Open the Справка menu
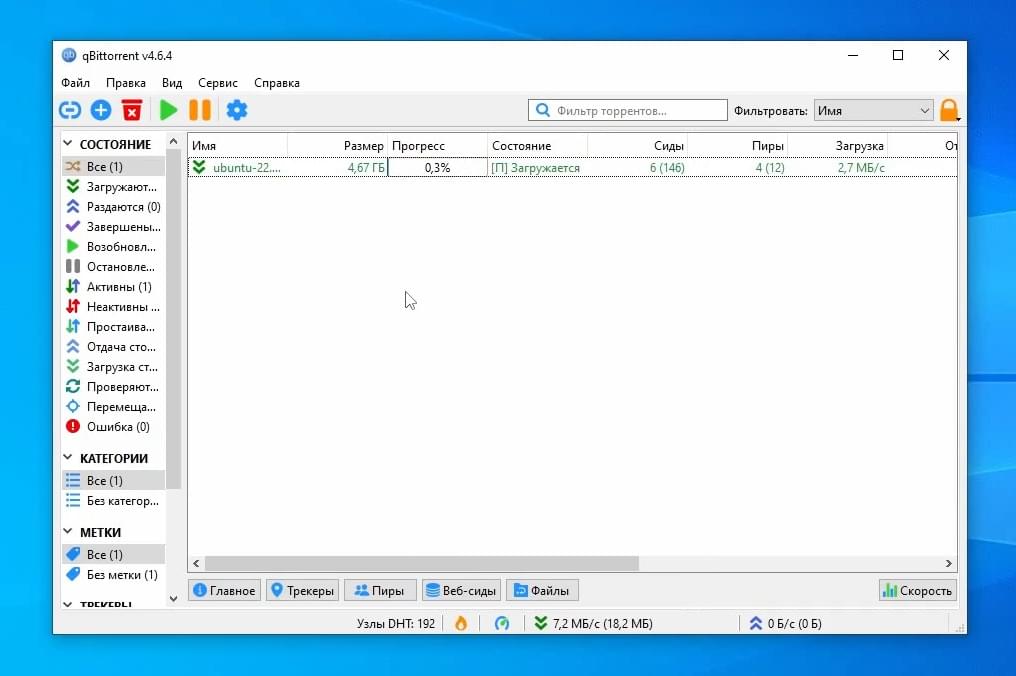This screenshot has width=1016, height=676. click(x=277, y=83)
